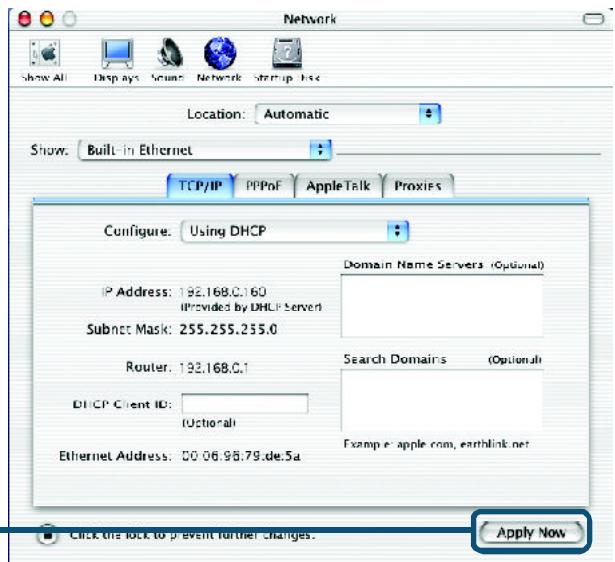Click the Example: apple.com, earthlink.net text

point(436,444)
